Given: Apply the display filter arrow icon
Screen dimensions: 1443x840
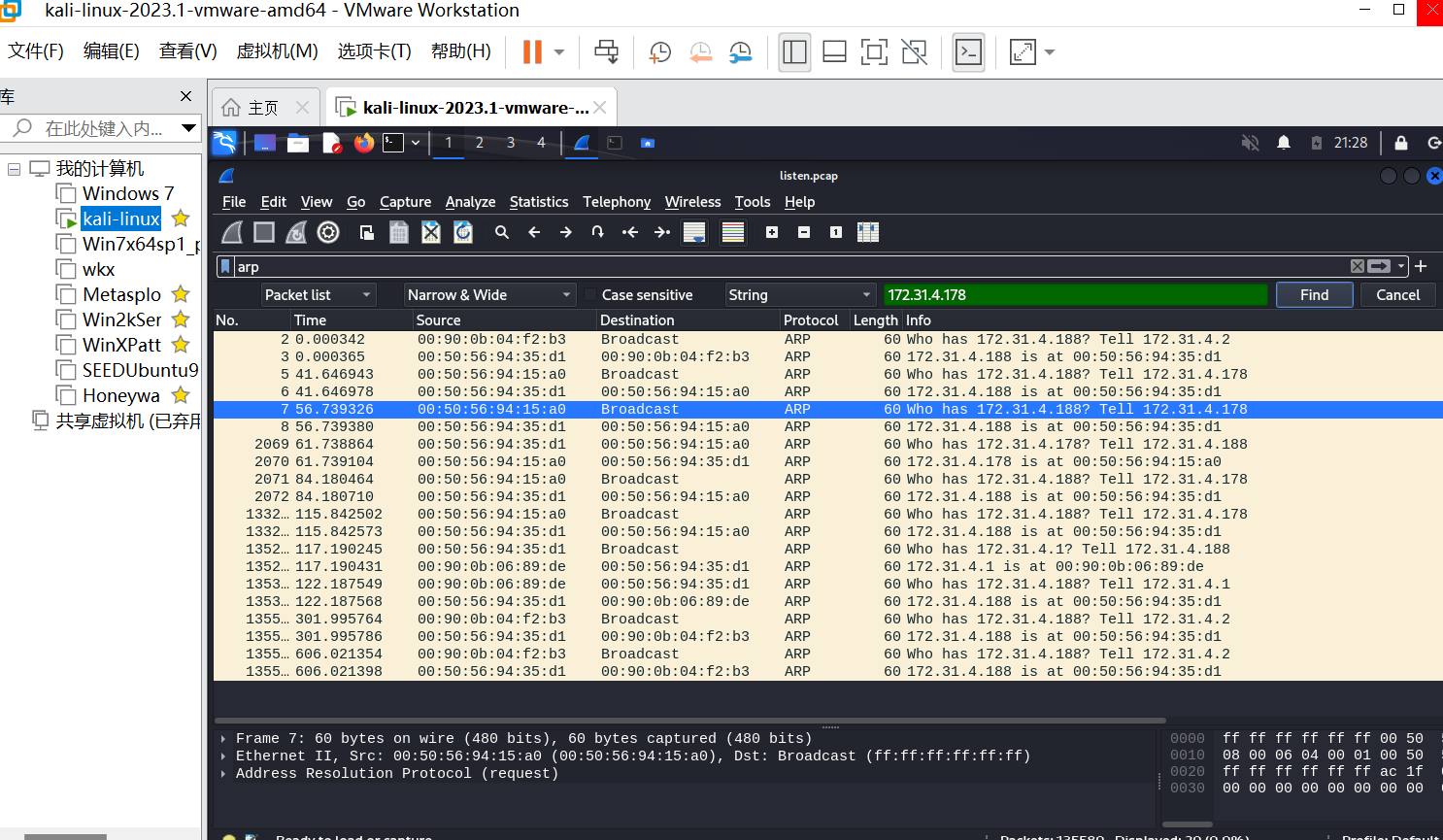Looking at the screenshot, I should (x=1379, y=266).
